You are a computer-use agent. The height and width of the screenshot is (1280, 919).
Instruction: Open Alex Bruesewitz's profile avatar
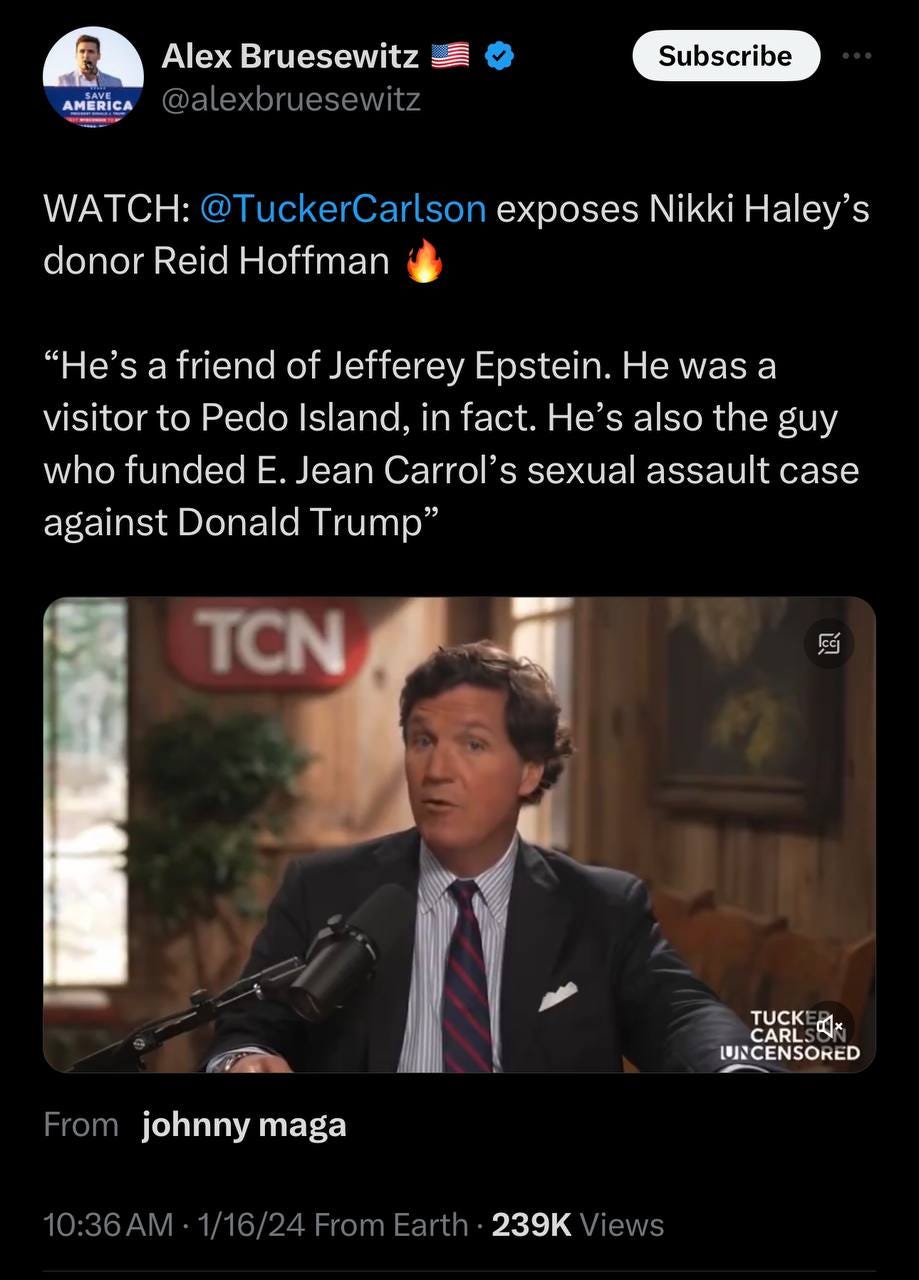click(x=93, y=77)
